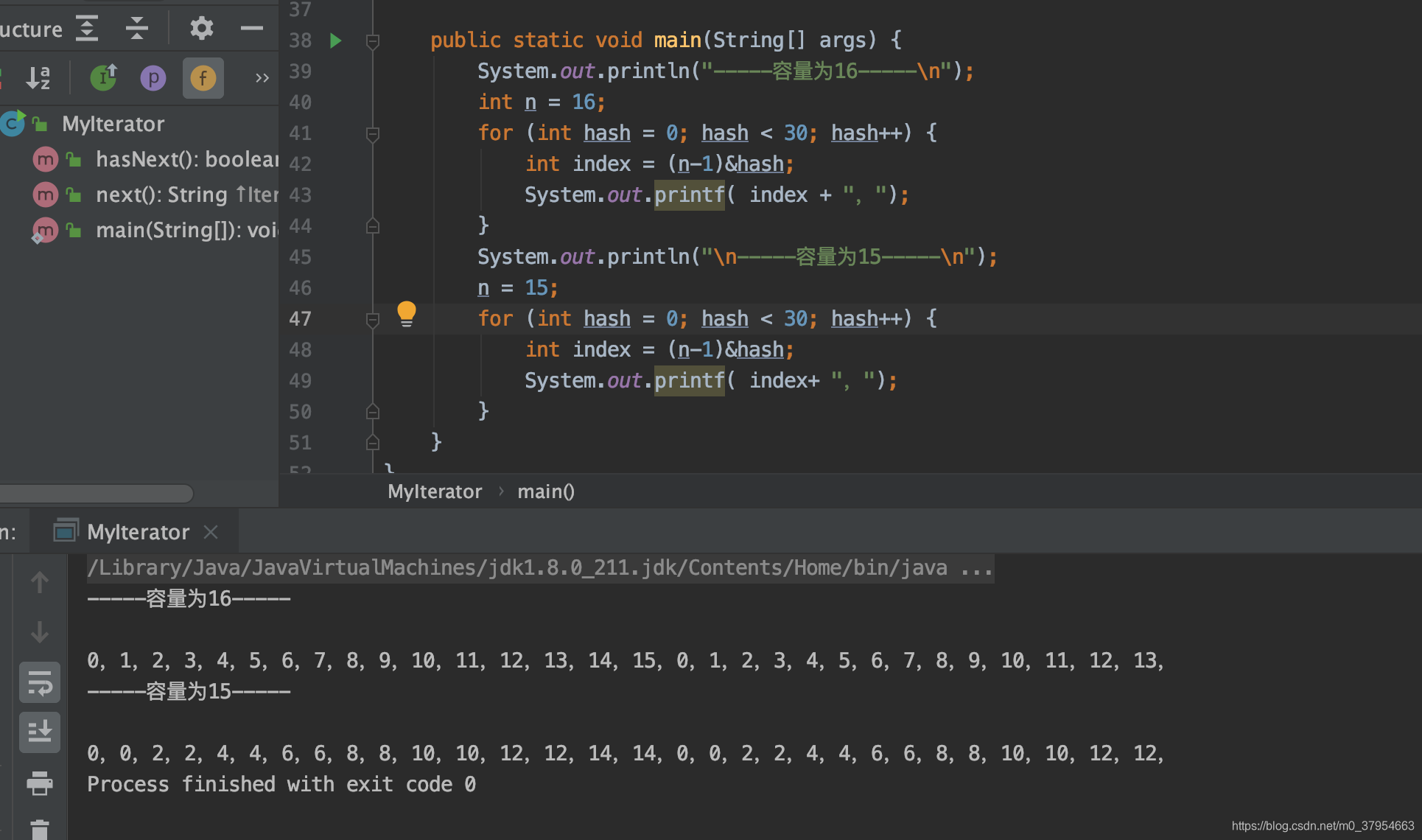Collapse first for loop fold at line 41

(x=373, y=134)
